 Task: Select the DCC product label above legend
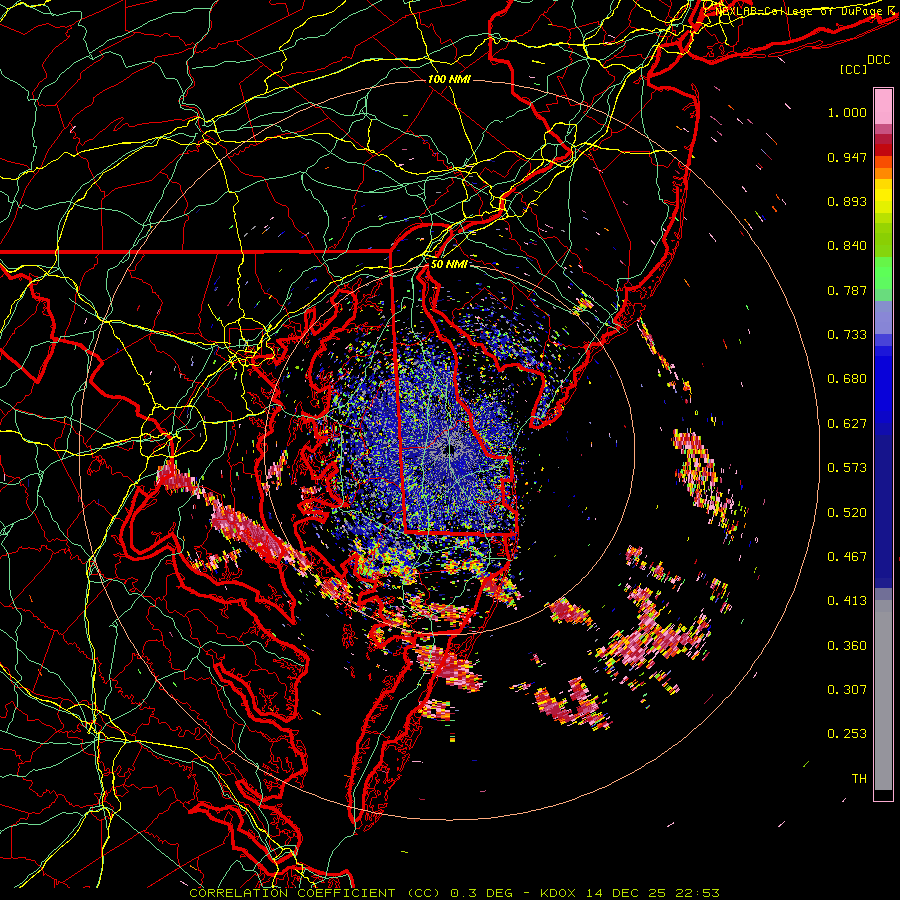coord(878,60)
